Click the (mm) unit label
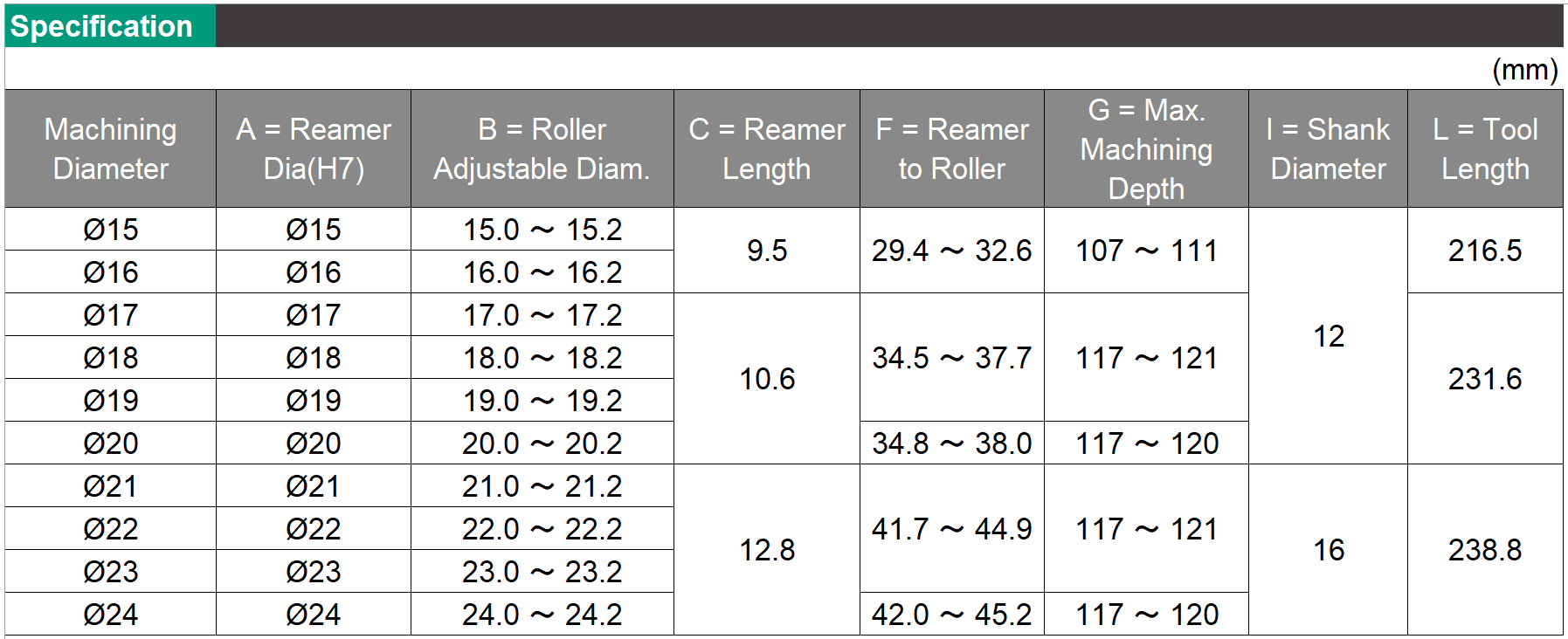This screenshot has height=639, width=1568. coord(1524,69)
